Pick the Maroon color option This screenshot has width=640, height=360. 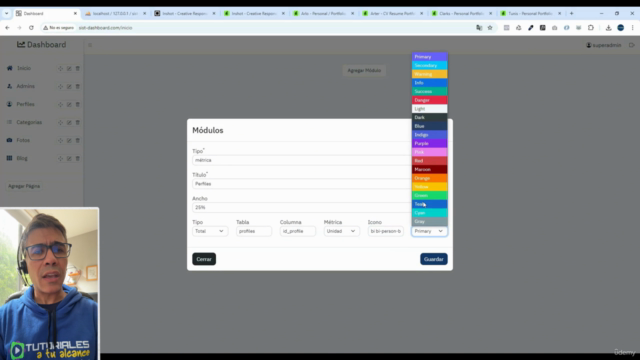429,169
